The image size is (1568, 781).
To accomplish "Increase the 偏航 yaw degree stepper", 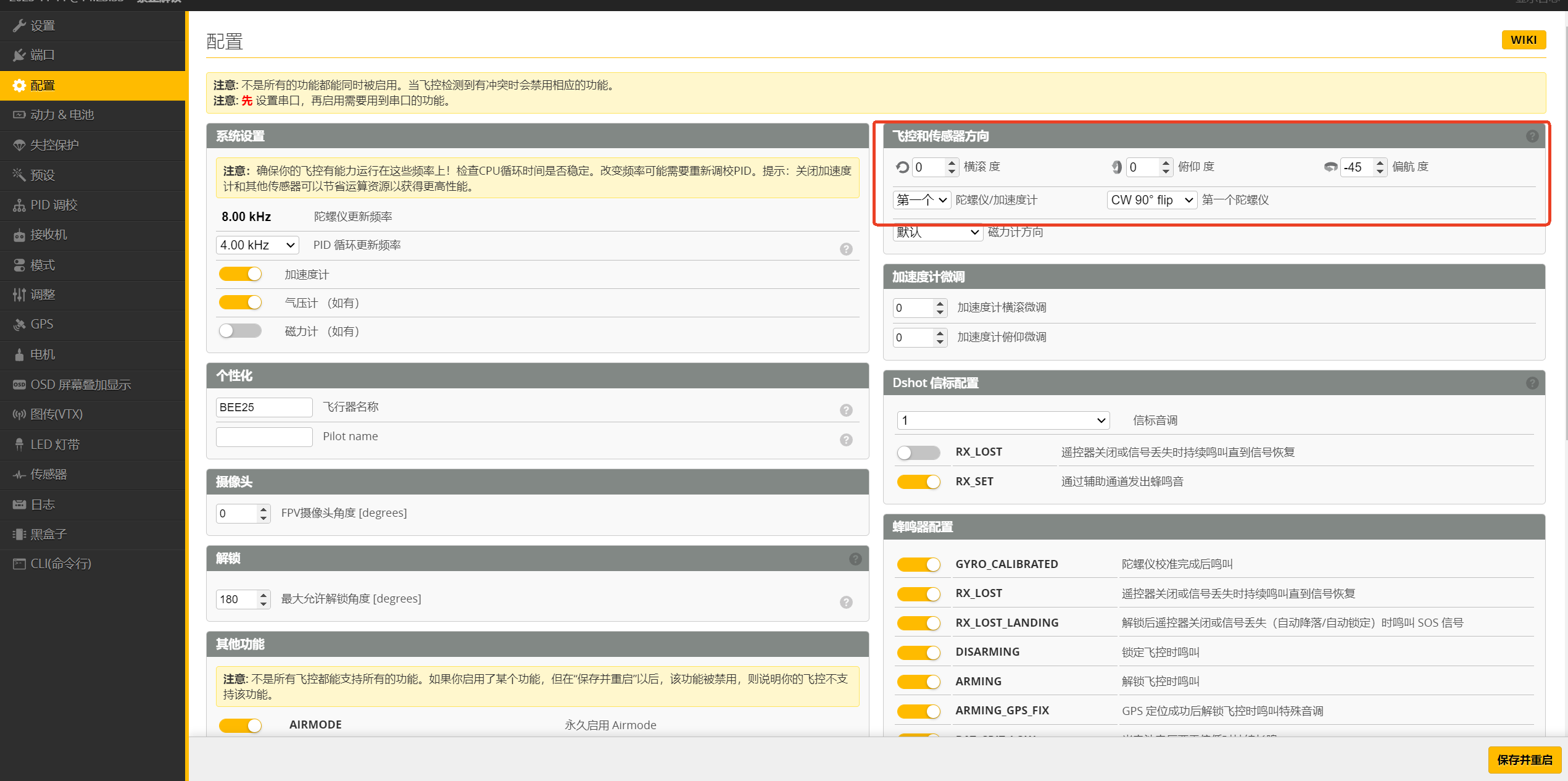I will (x=1380, y=163).
